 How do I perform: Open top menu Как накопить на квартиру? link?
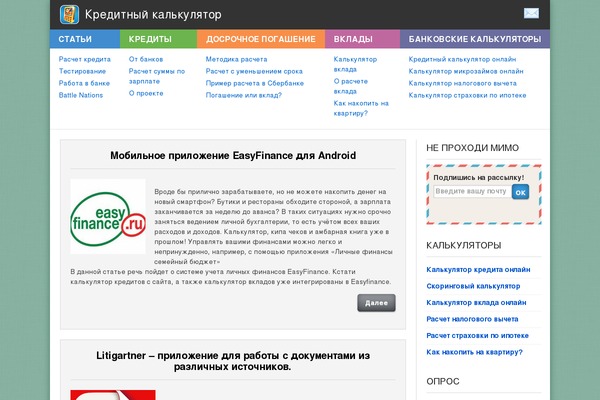pyautogui.click(x=361, y=108)
